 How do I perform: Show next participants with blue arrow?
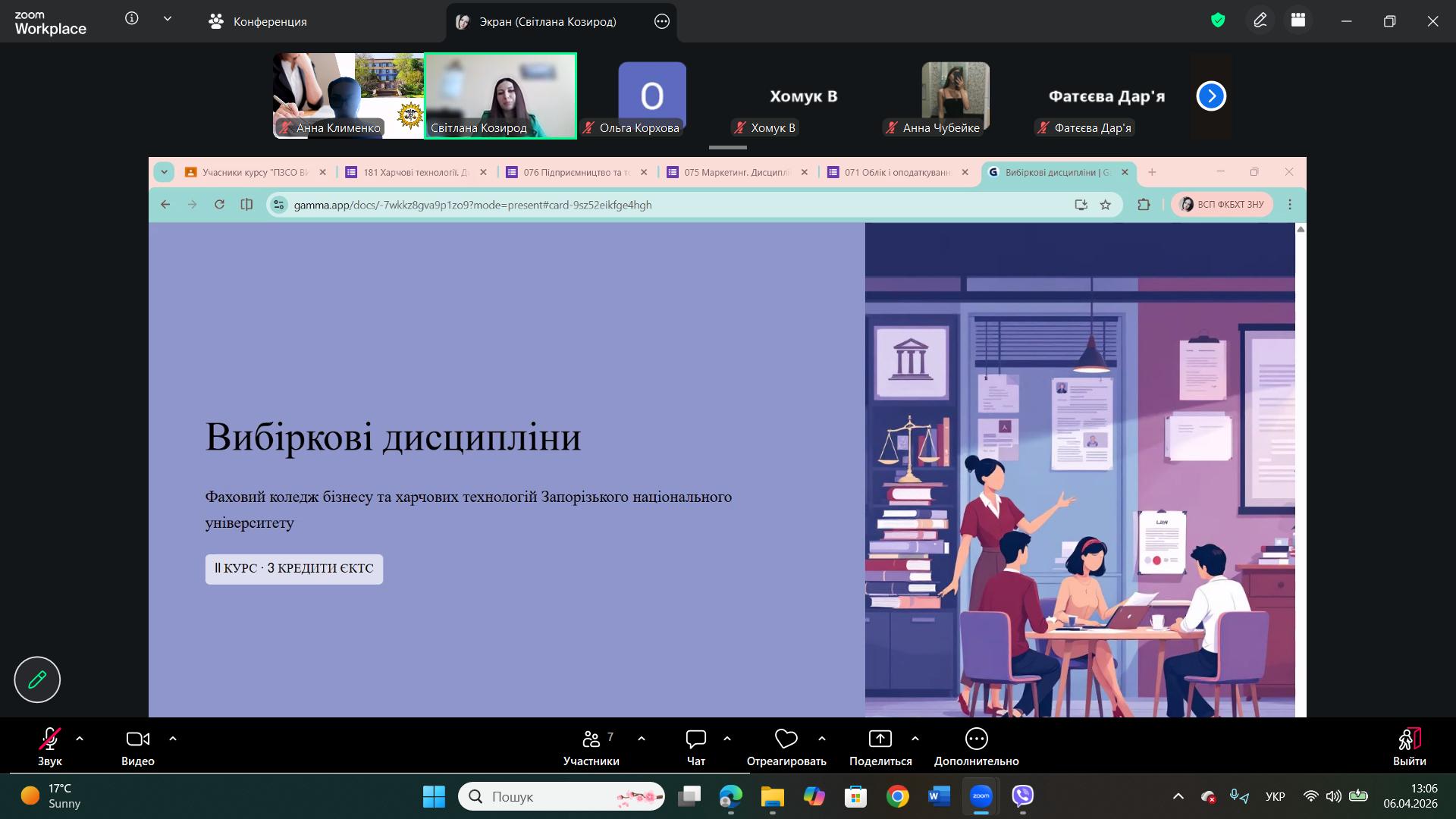tap(1211, 96)
